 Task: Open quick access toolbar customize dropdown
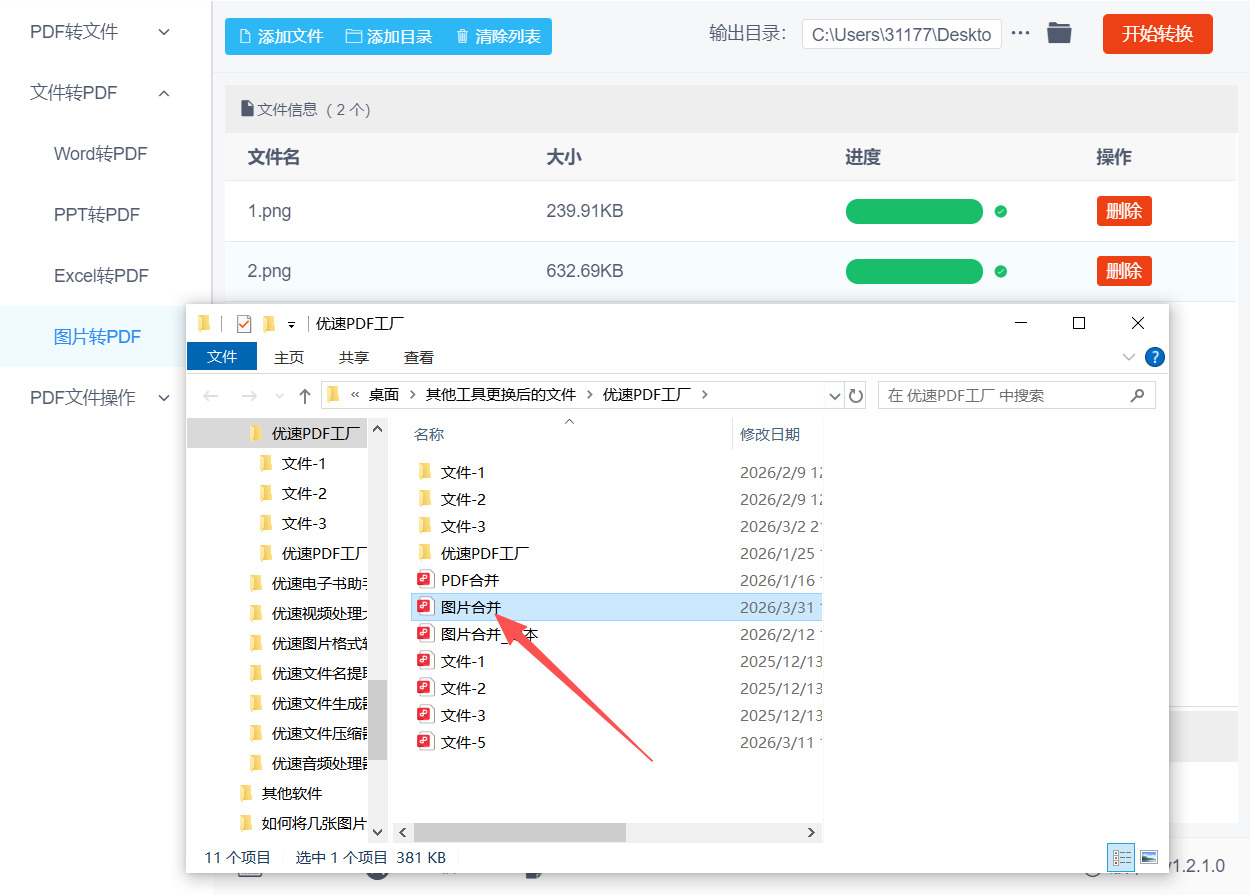click(x=291, y=324)
